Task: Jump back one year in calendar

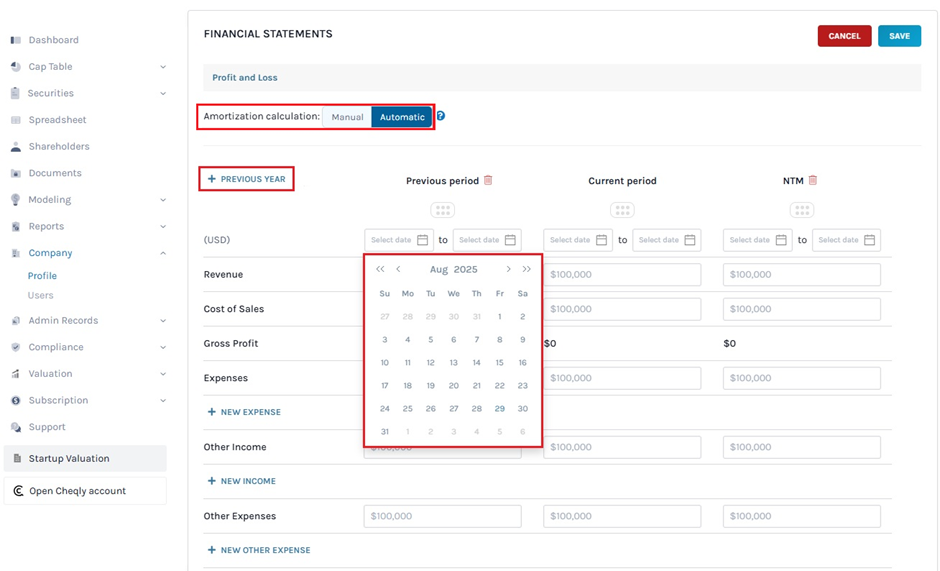Action: coord(380,269)
